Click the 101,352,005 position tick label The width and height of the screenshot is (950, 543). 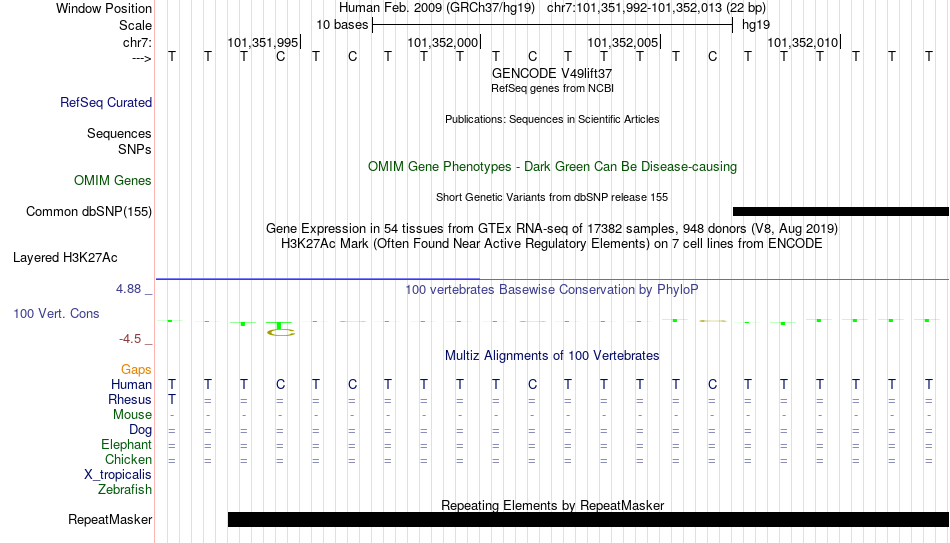pyautogui.click(x=623, y=42)
